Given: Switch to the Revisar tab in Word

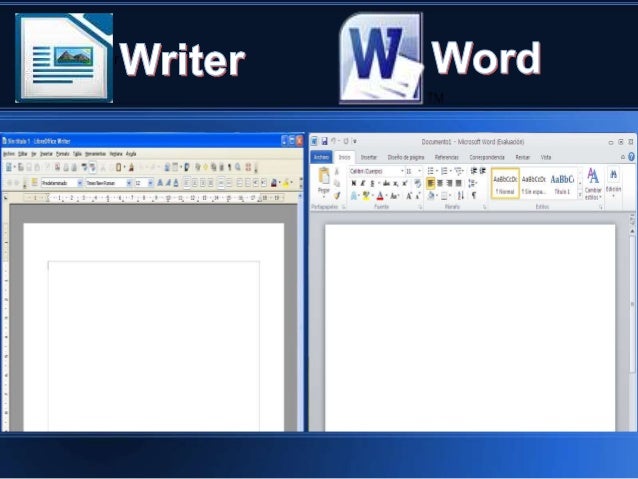Looking at the screenshot, I should point(522,157).
